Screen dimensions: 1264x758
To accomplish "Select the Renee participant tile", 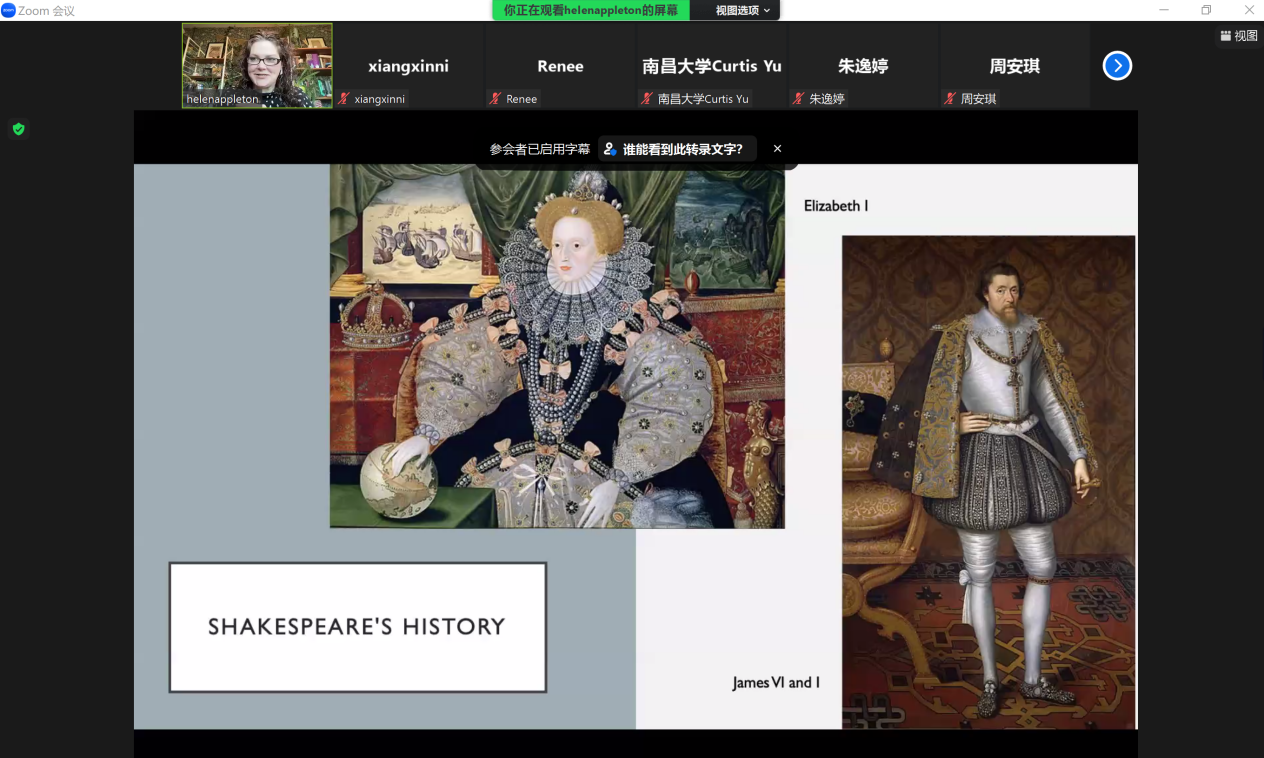I will [560, 65].
